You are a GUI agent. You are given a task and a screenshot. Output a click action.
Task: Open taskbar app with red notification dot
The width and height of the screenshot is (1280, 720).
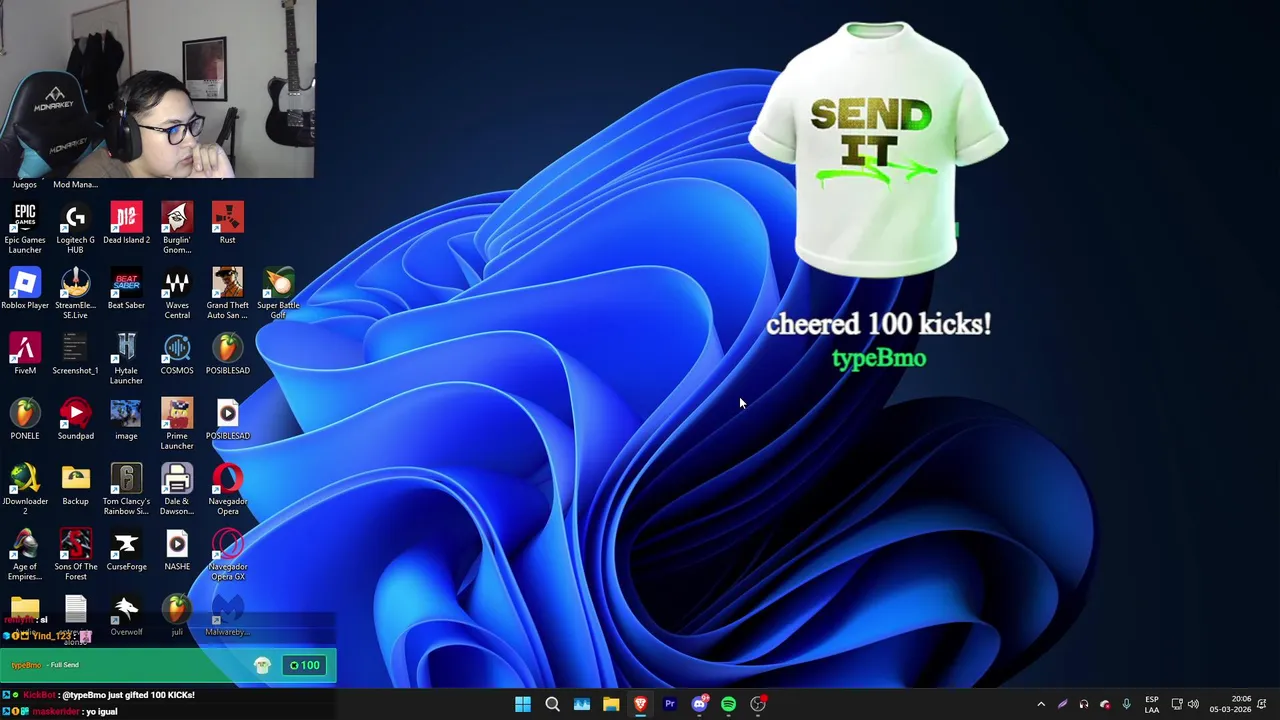click(x=758, y=704)
